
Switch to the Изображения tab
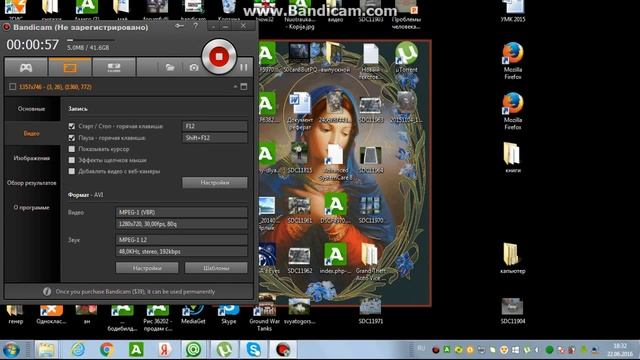(31, 158)
